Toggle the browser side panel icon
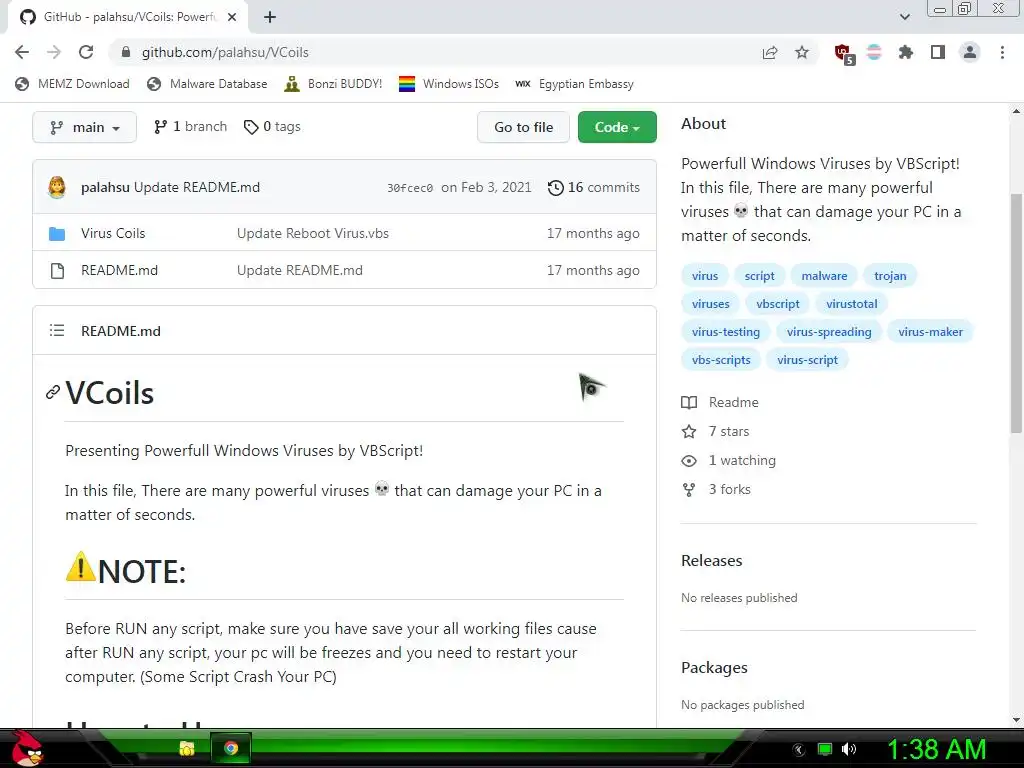Screen dimensions: 1024x768 coord(938,52)
